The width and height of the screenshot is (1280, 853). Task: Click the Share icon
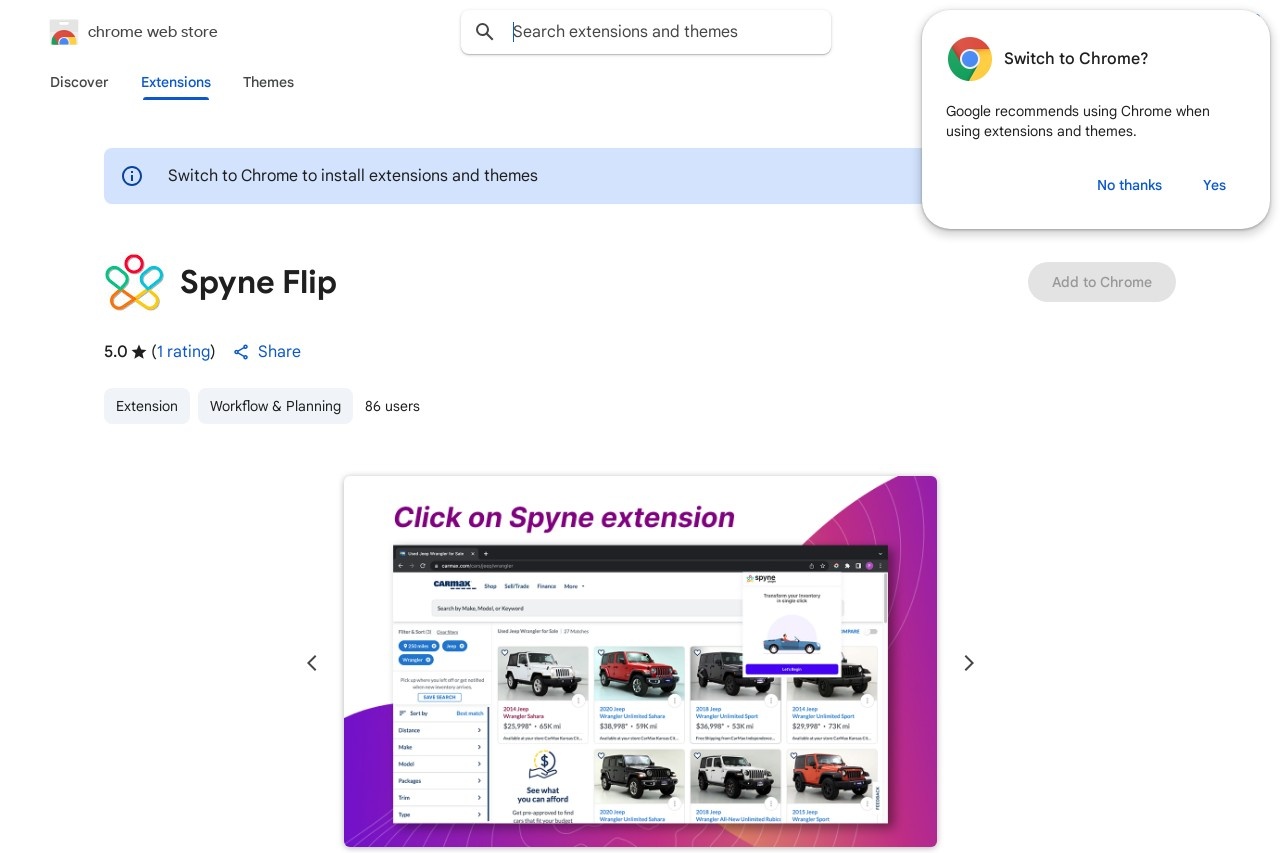(x=241, y=352)
